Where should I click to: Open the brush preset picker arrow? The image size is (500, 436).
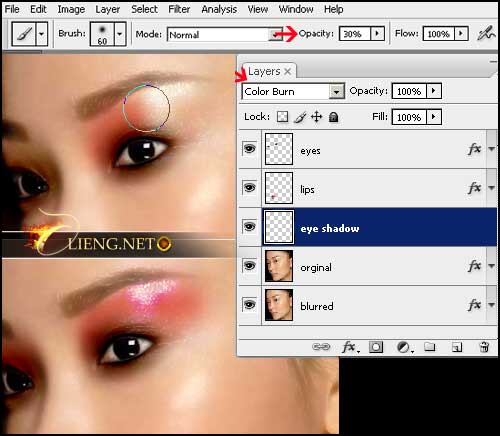pyautogui.click(x=120, y=34)
